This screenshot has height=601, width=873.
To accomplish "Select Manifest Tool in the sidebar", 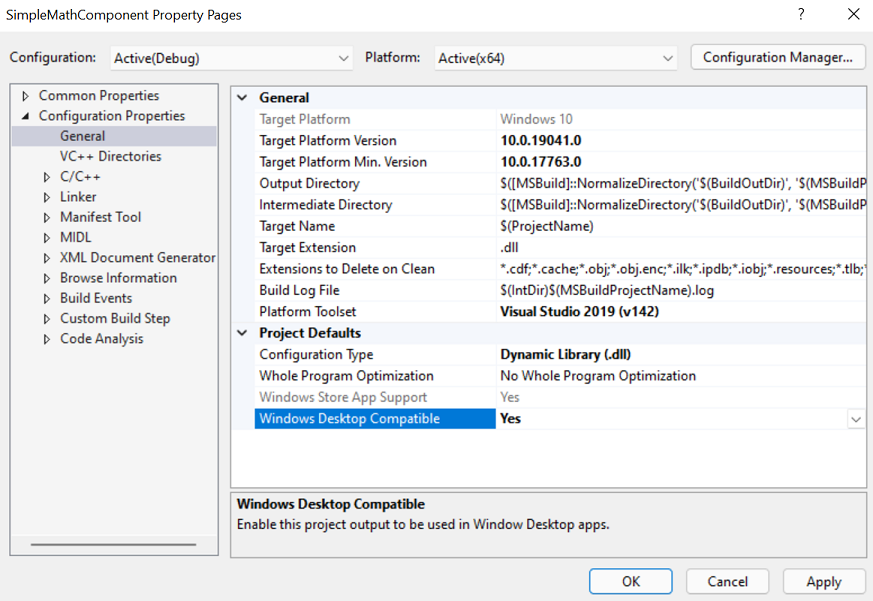I will [100, 217].
